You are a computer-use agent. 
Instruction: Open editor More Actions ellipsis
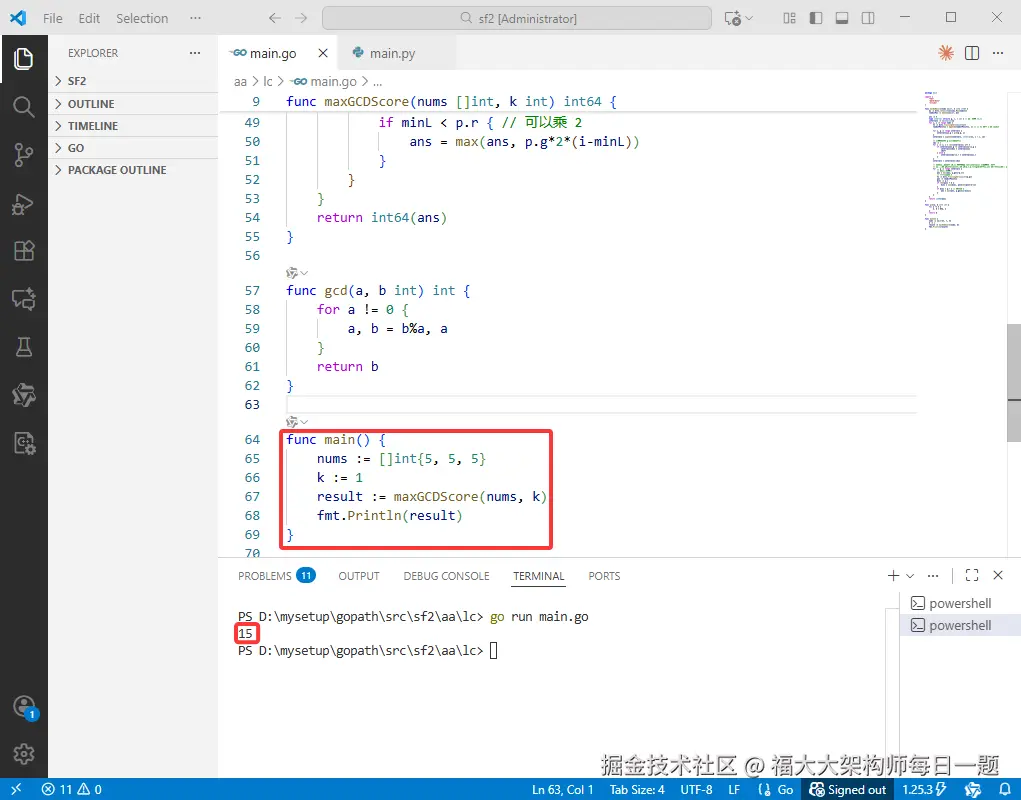998,53
